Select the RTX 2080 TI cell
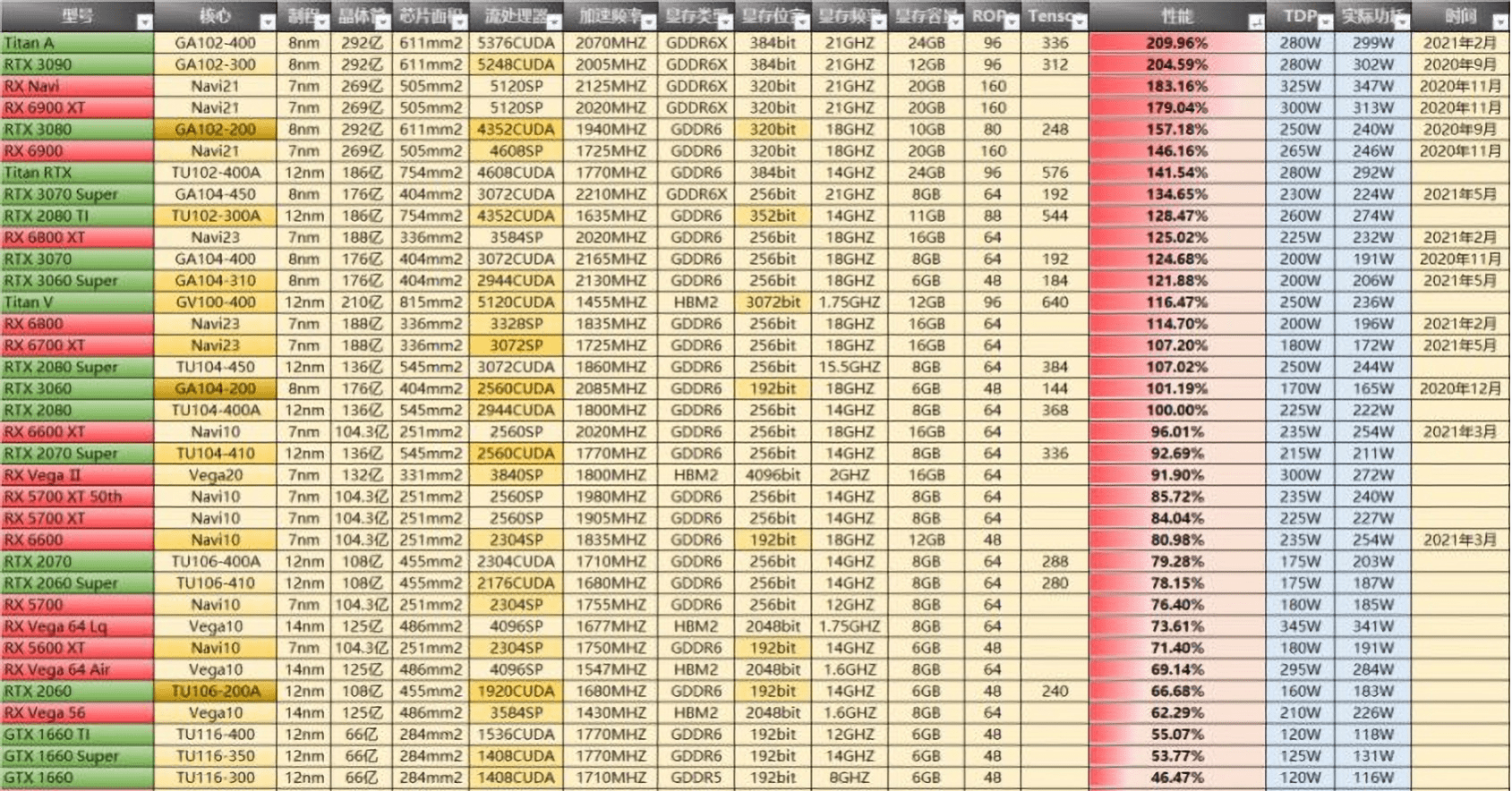 point(77,216)
